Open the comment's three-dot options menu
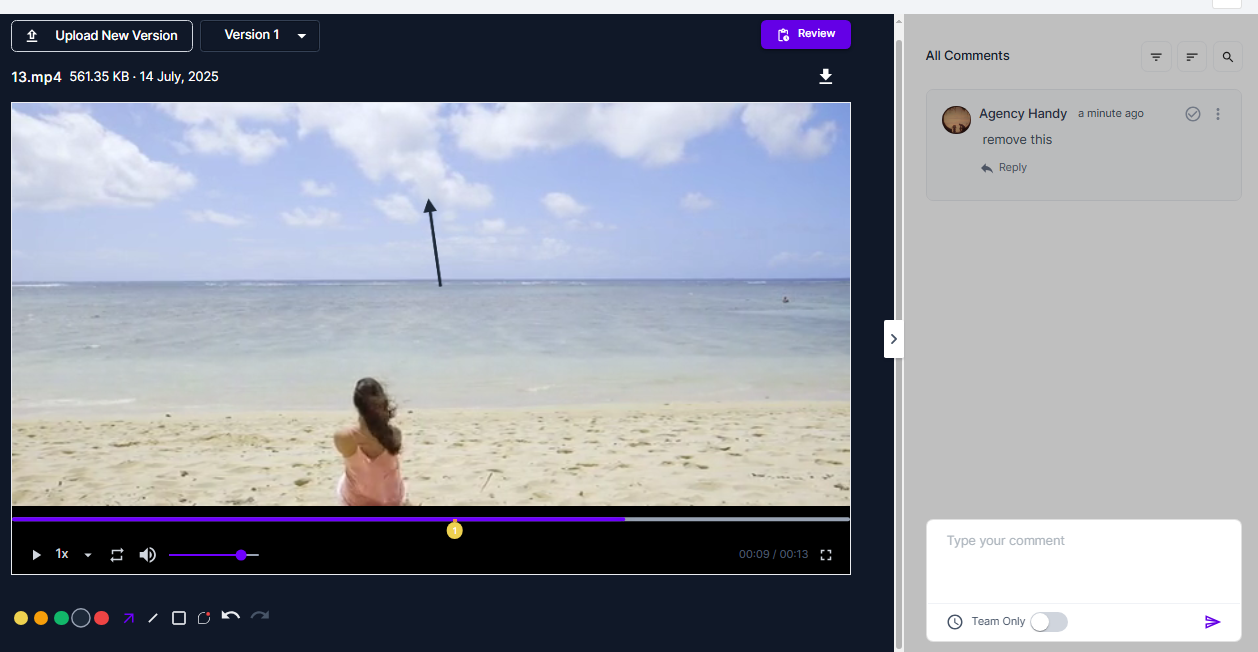The width and height of the screenshot is (1258, 652). tap(1218, 114)
